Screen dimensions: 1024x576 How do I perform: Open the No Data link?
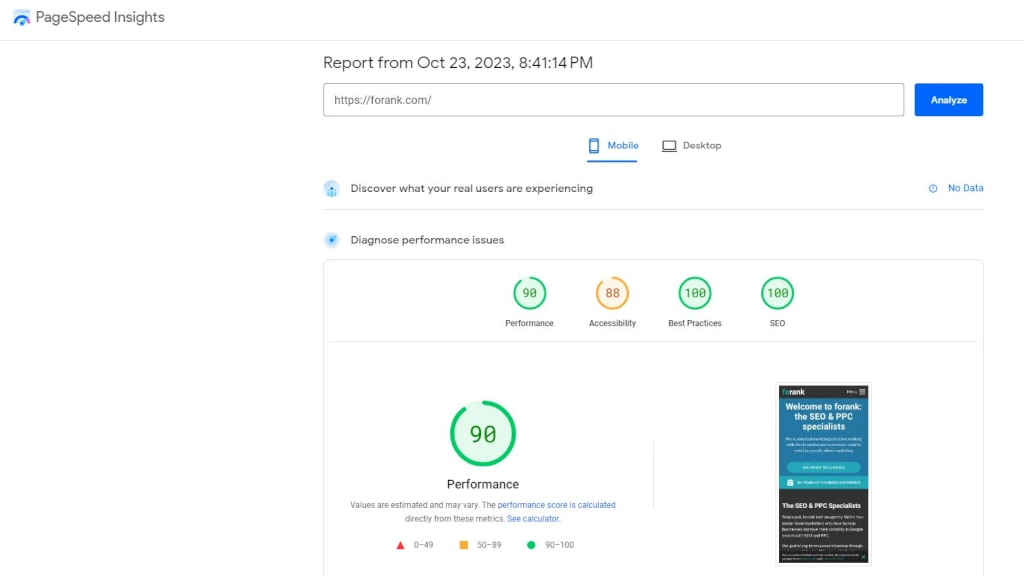click(965, 188)
